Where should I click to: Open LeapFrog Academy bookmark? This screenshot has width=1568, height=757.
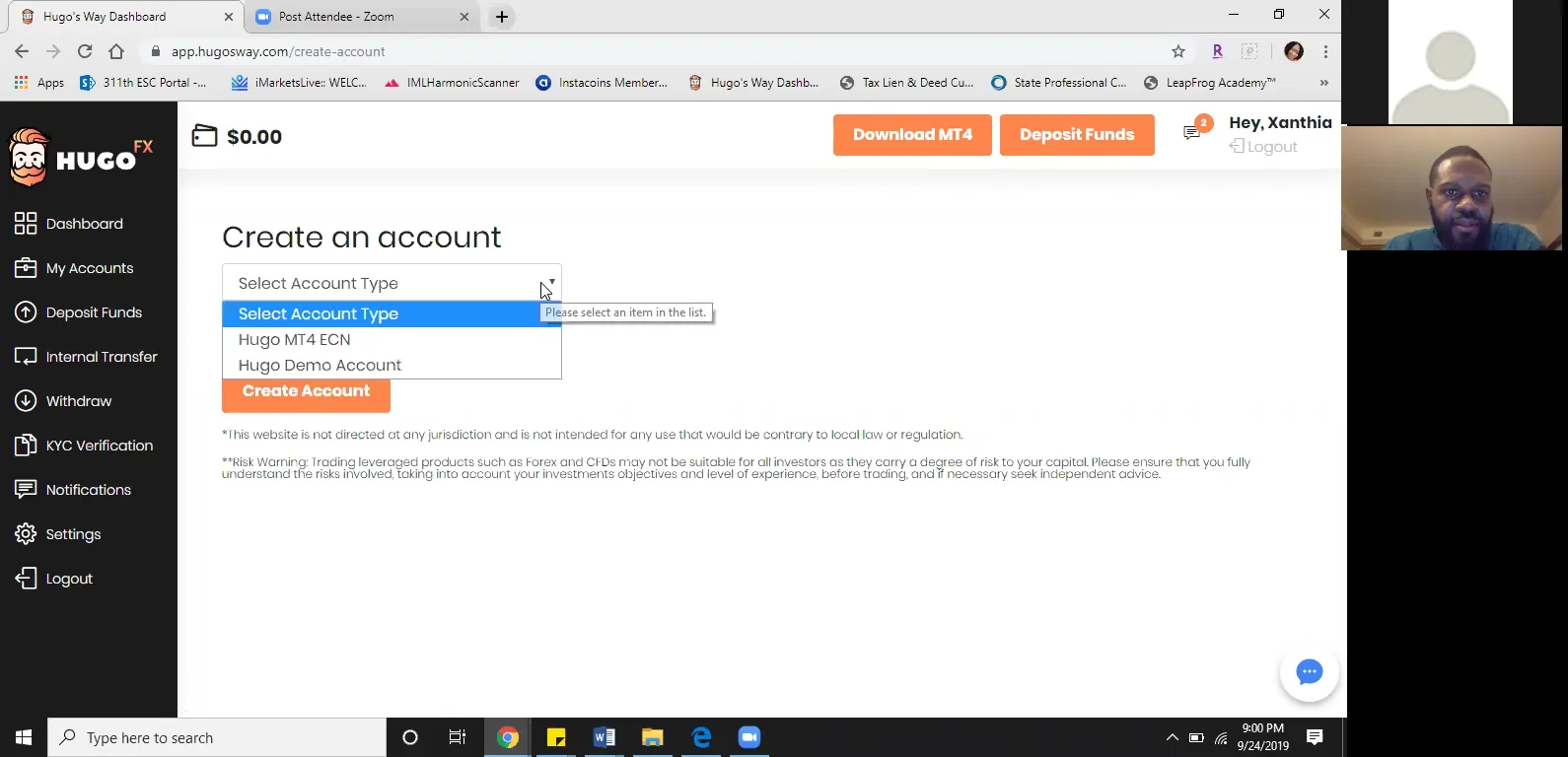[x=1210, y=83]
